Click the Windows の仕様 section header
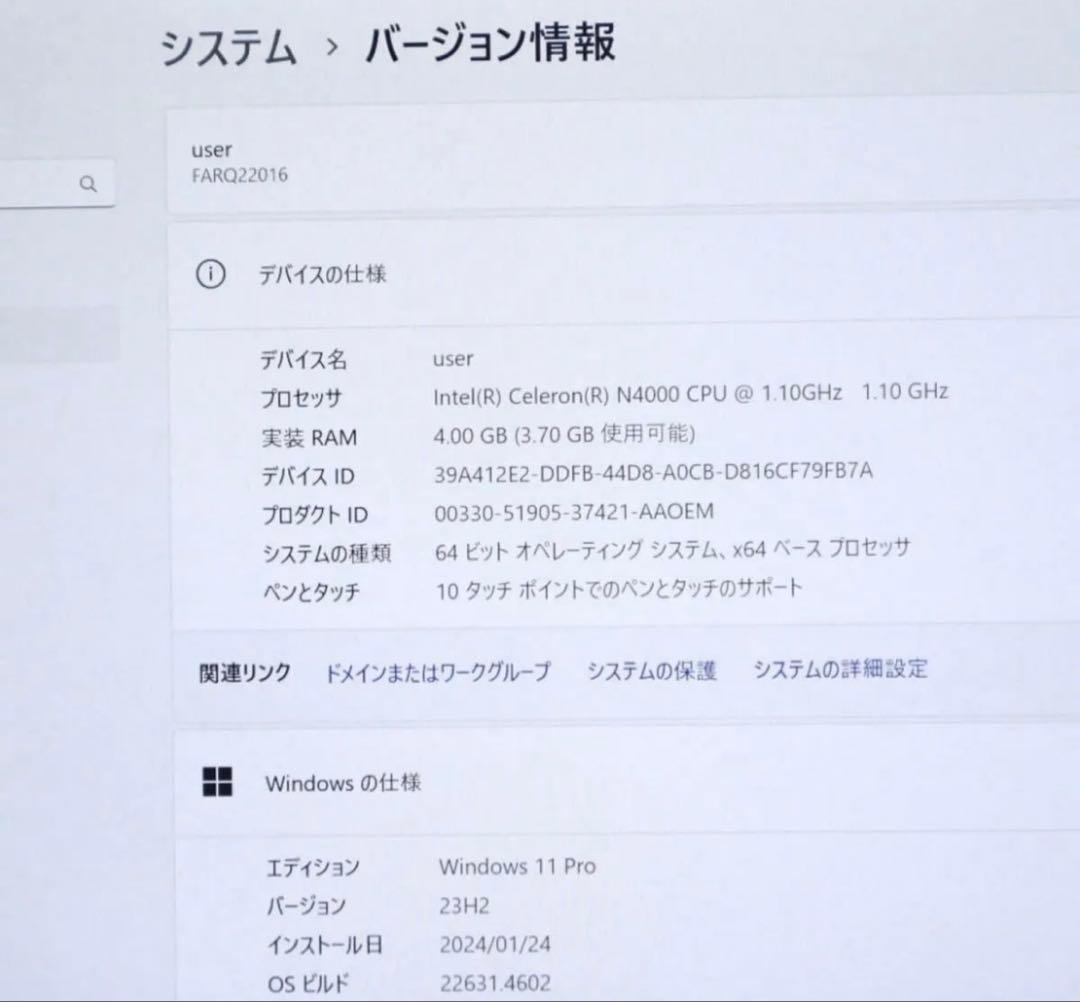 tap(343, 783)
